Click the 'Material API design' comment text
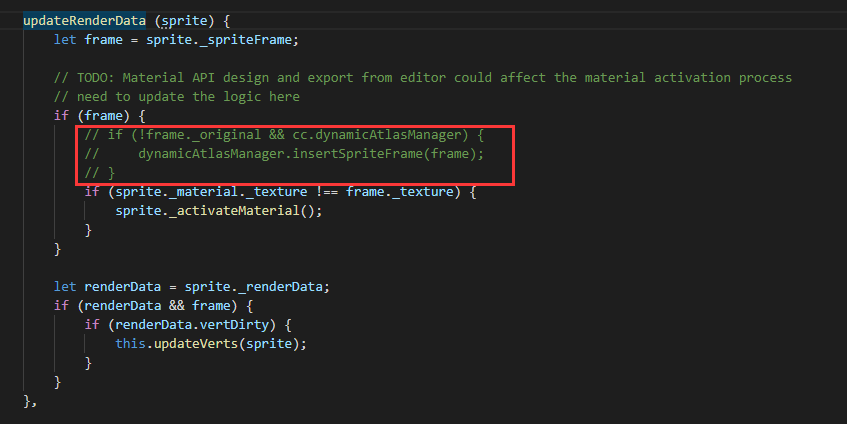This screenshot has height=424, width=847. tap(203, 78)
